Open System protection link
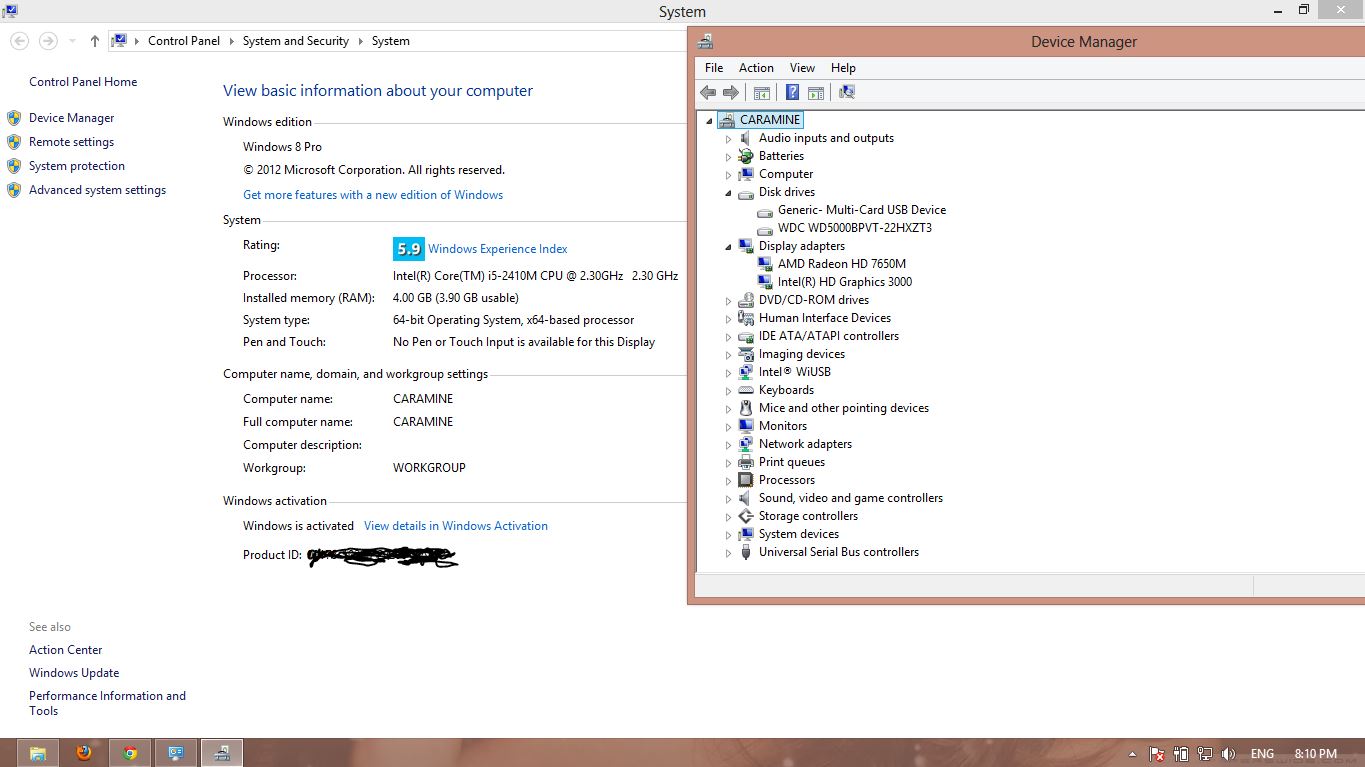Image resolution: width=1365 pixels, height=767 pixels. pyautogui.click(x=77, y=166)
